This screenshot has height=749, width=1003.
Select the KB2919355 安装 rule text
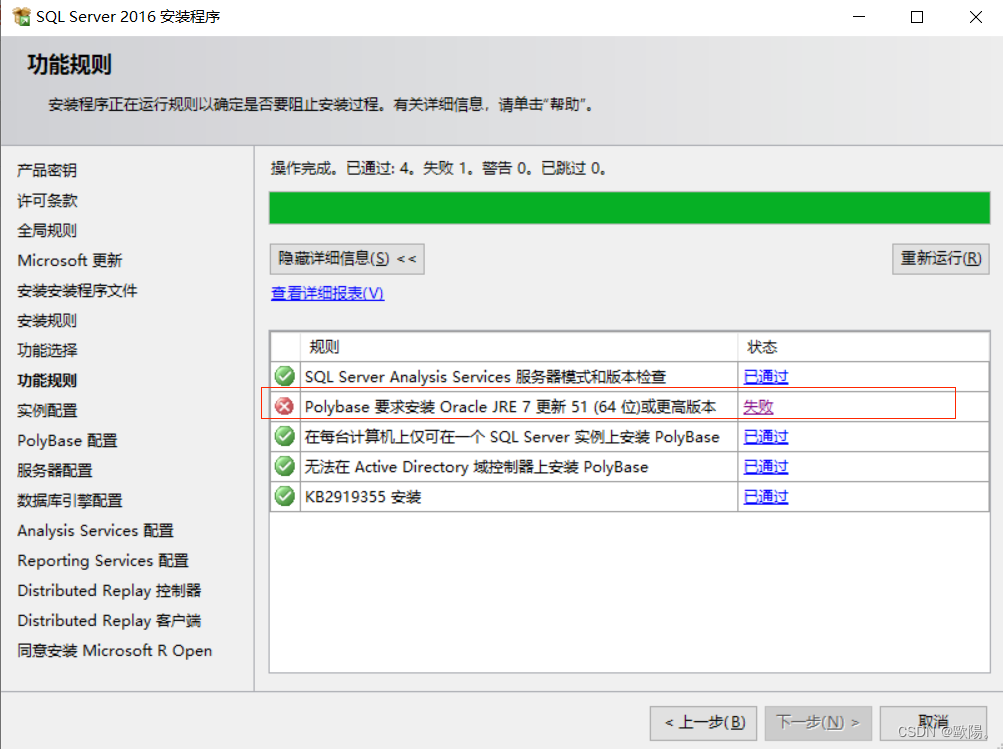pos(363,497)
